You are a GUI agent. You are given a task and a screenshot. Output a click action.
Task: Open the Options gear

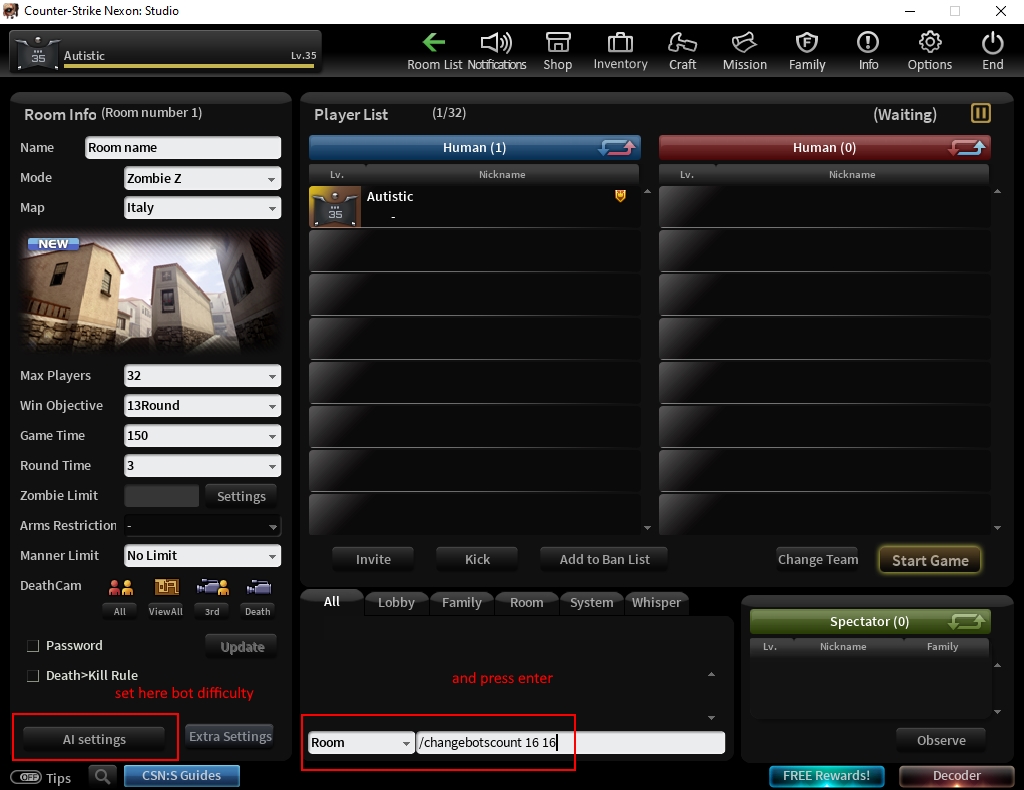coord(930,43)
